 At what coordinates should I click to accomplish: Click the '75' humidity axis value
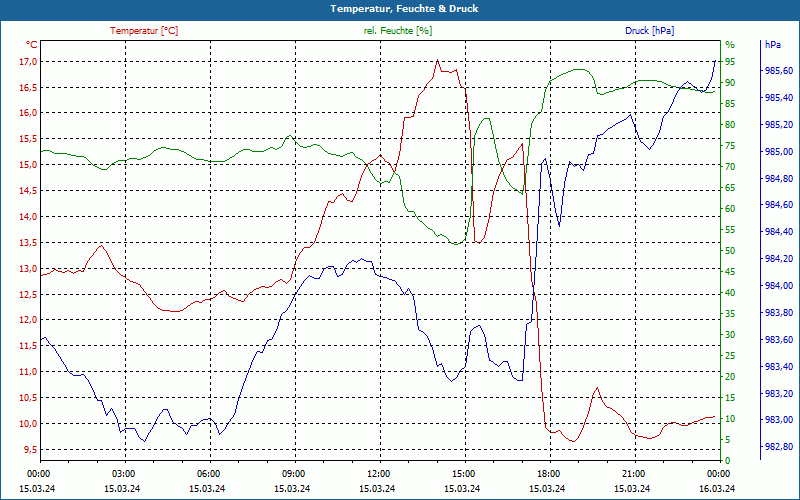(x=730, y=146)
